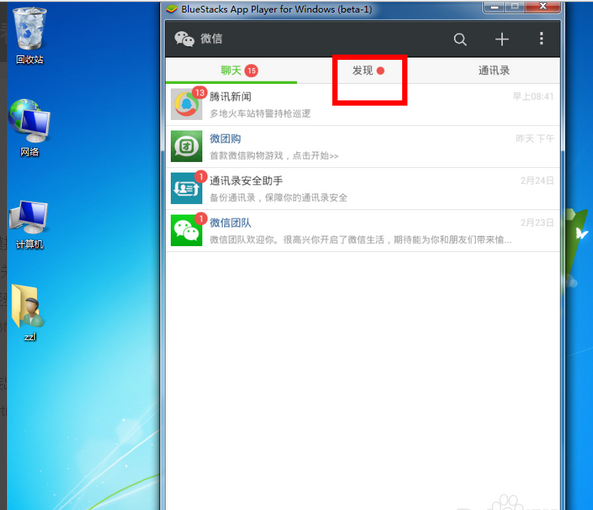Open the 通讯录安全助手 avatar icon
The image size is (593, 510).
(x=186, y=188)
